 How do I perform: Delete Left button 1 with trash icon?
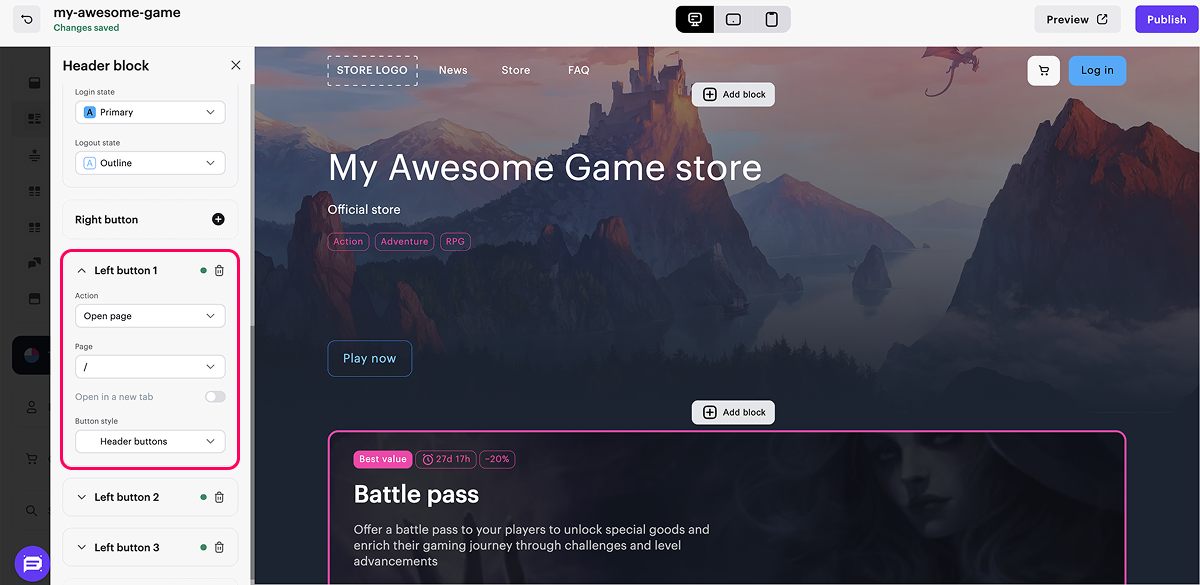219,271
